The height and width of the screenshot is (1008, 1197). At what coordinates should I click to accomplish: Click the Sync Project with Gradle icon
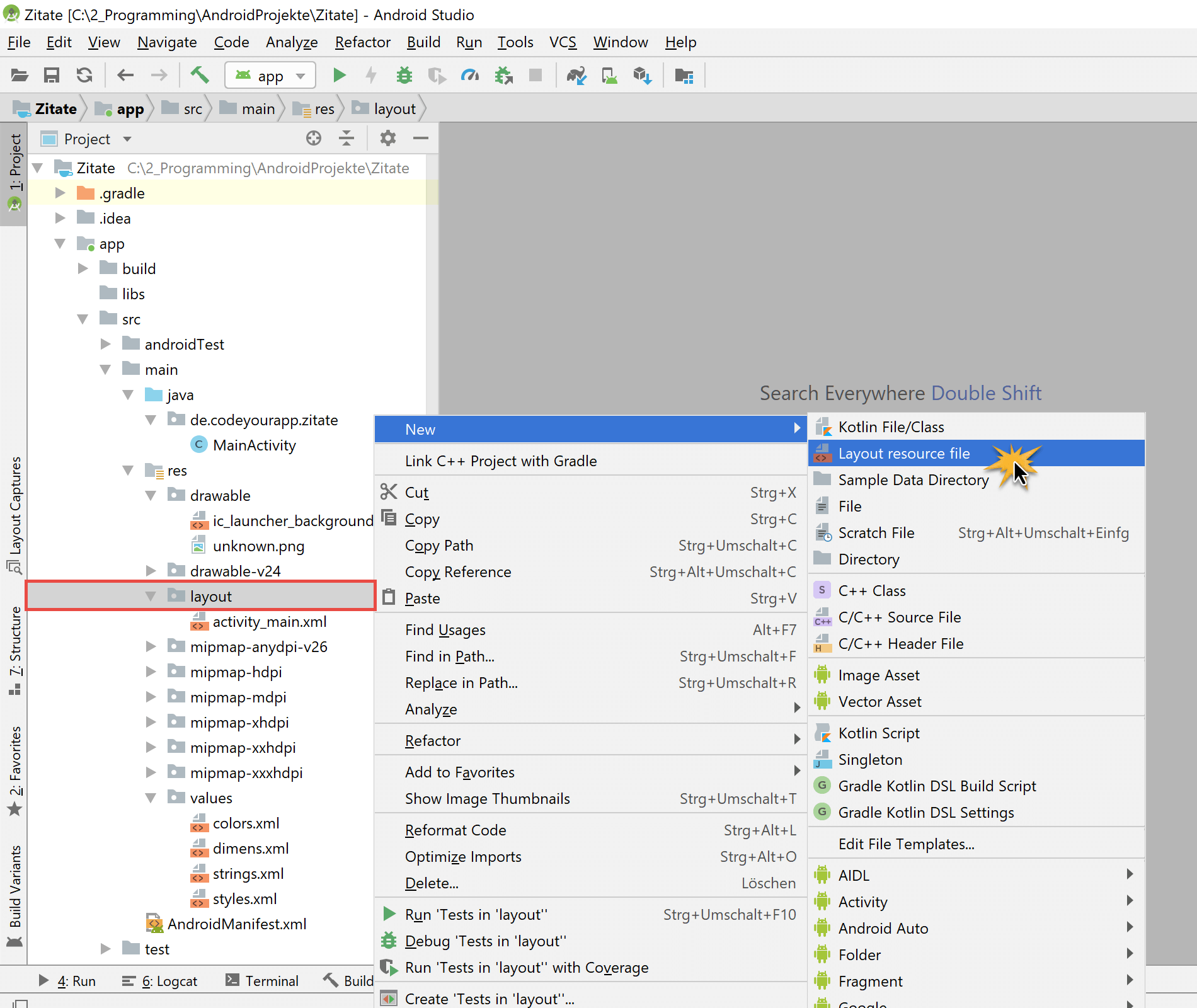[x=576, y=76]
